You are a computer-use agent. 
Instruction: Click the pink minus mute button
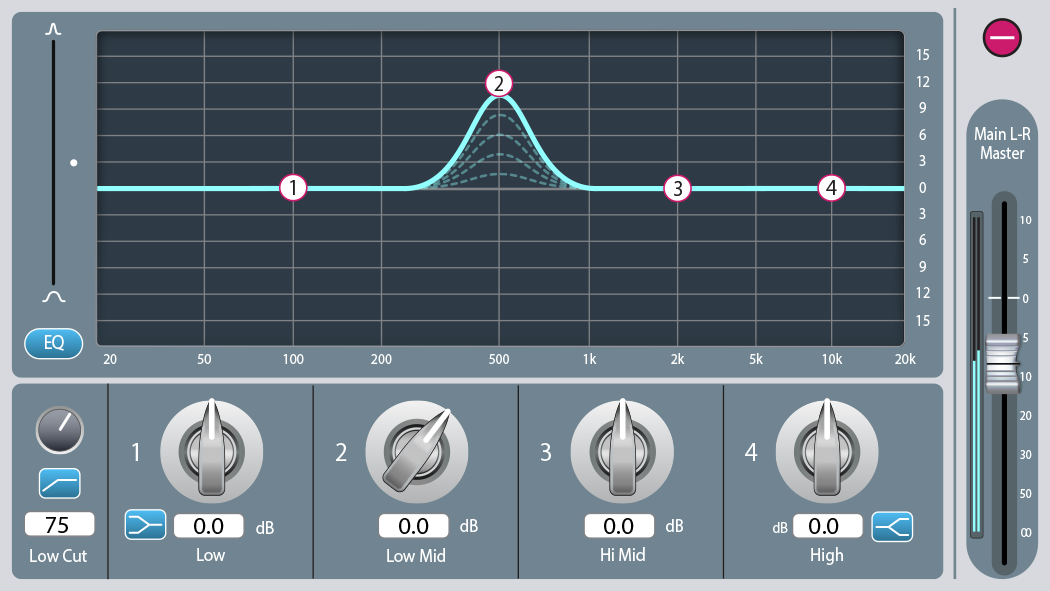click(x=1002, y=37)
